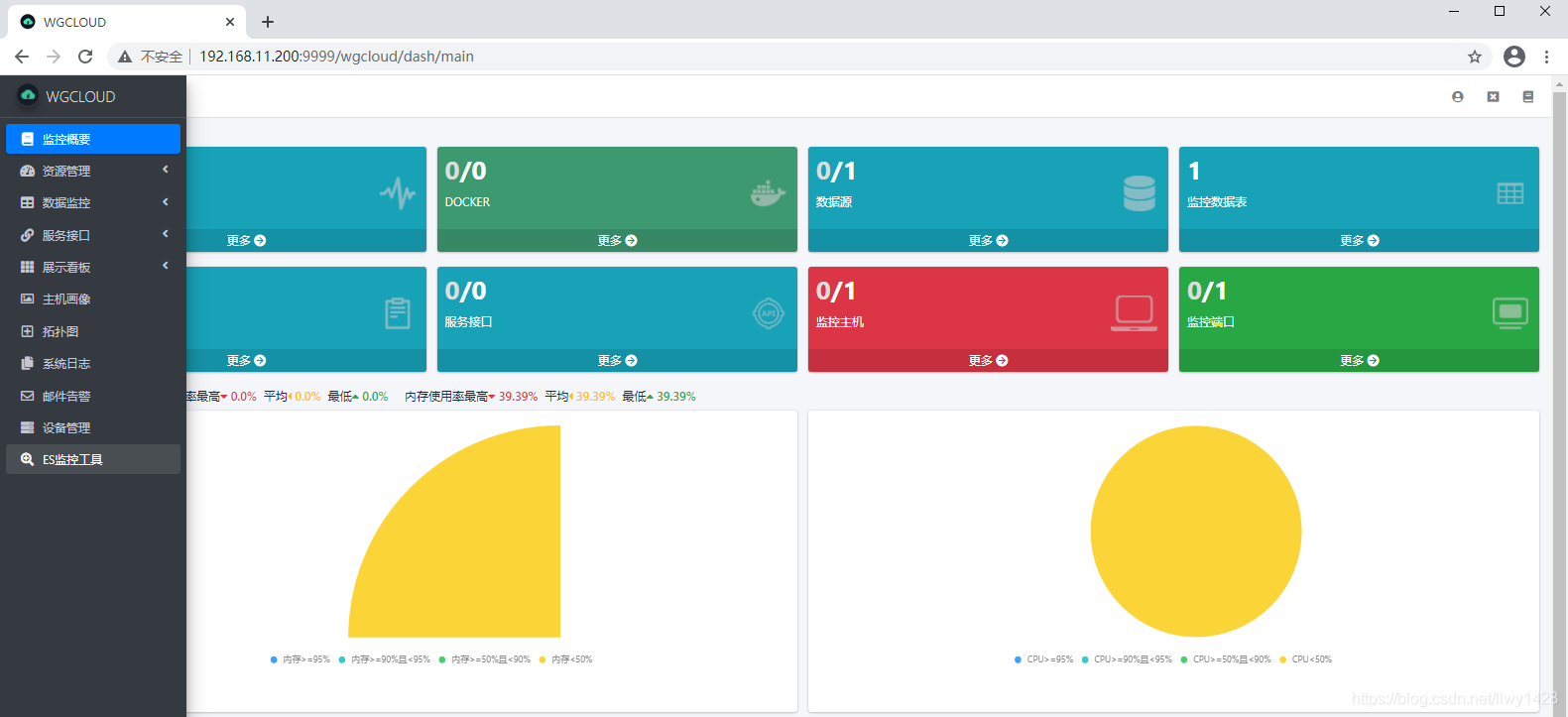Click the database icon on 数据源 card
1568x717 pixels.
[1139, 193]
